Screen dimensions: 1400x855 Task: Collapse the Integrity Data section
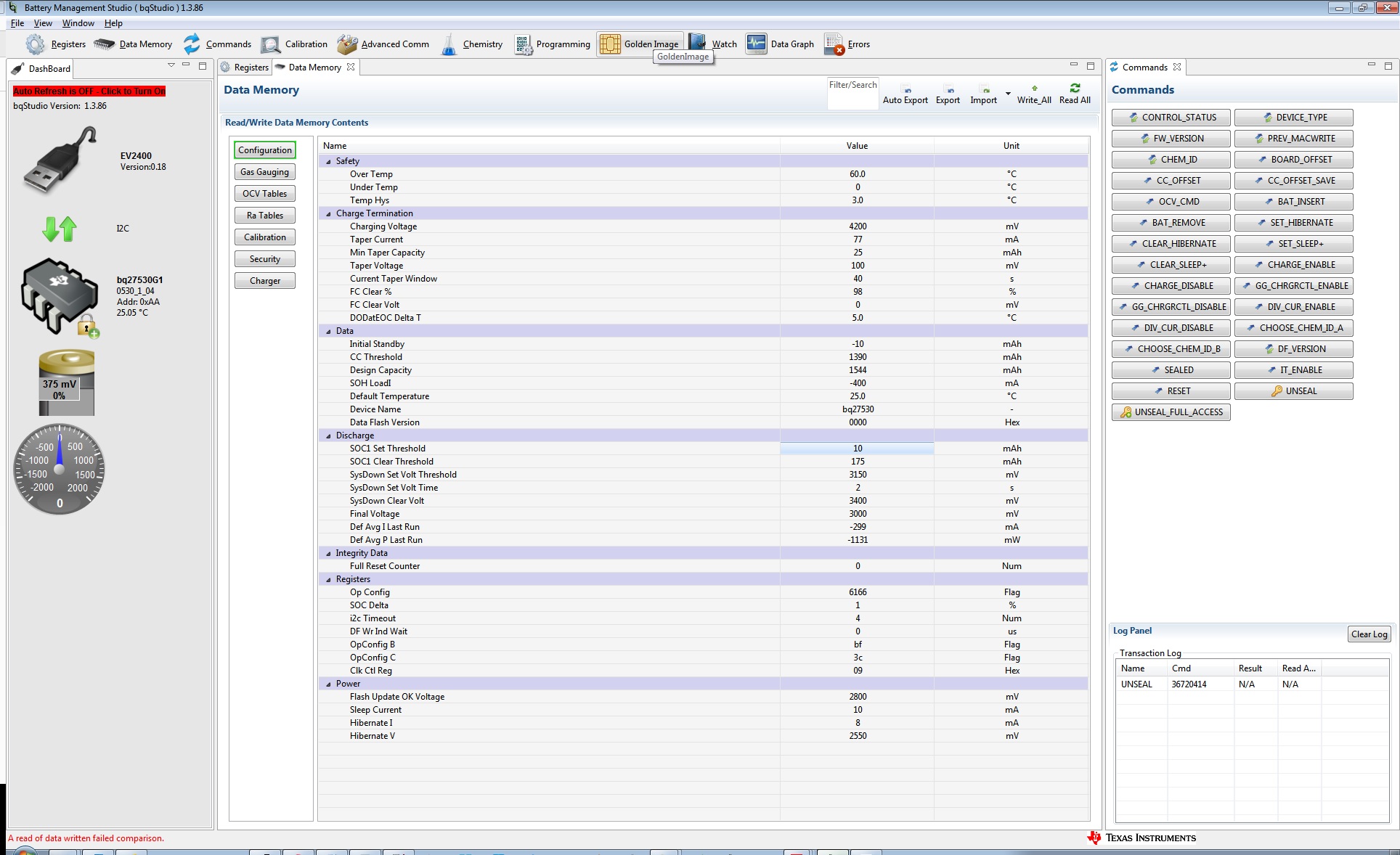tap(328, 554)
